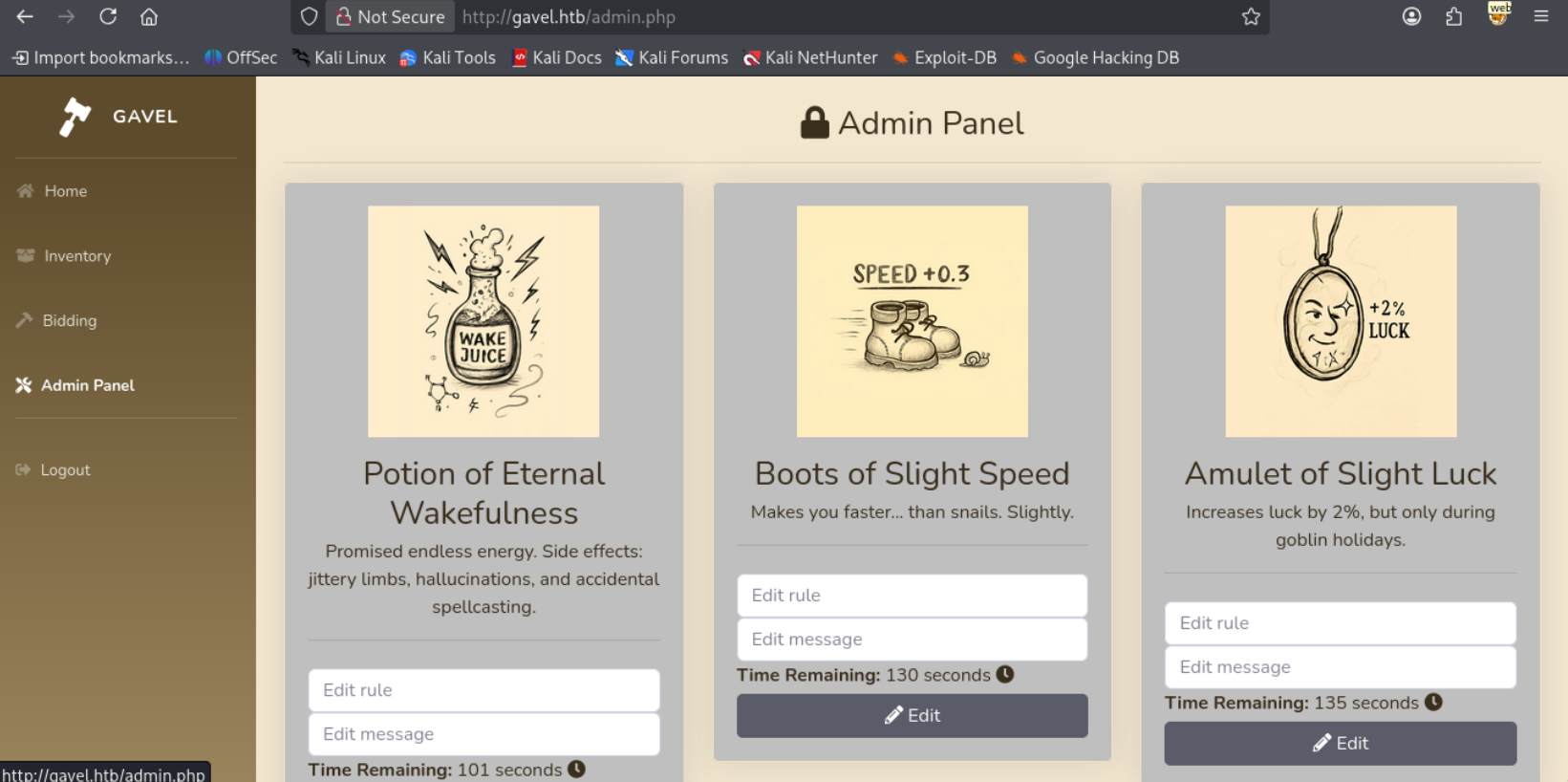
Task: Open the Kali NetHunter bookmark
Action: pos(810,57)
